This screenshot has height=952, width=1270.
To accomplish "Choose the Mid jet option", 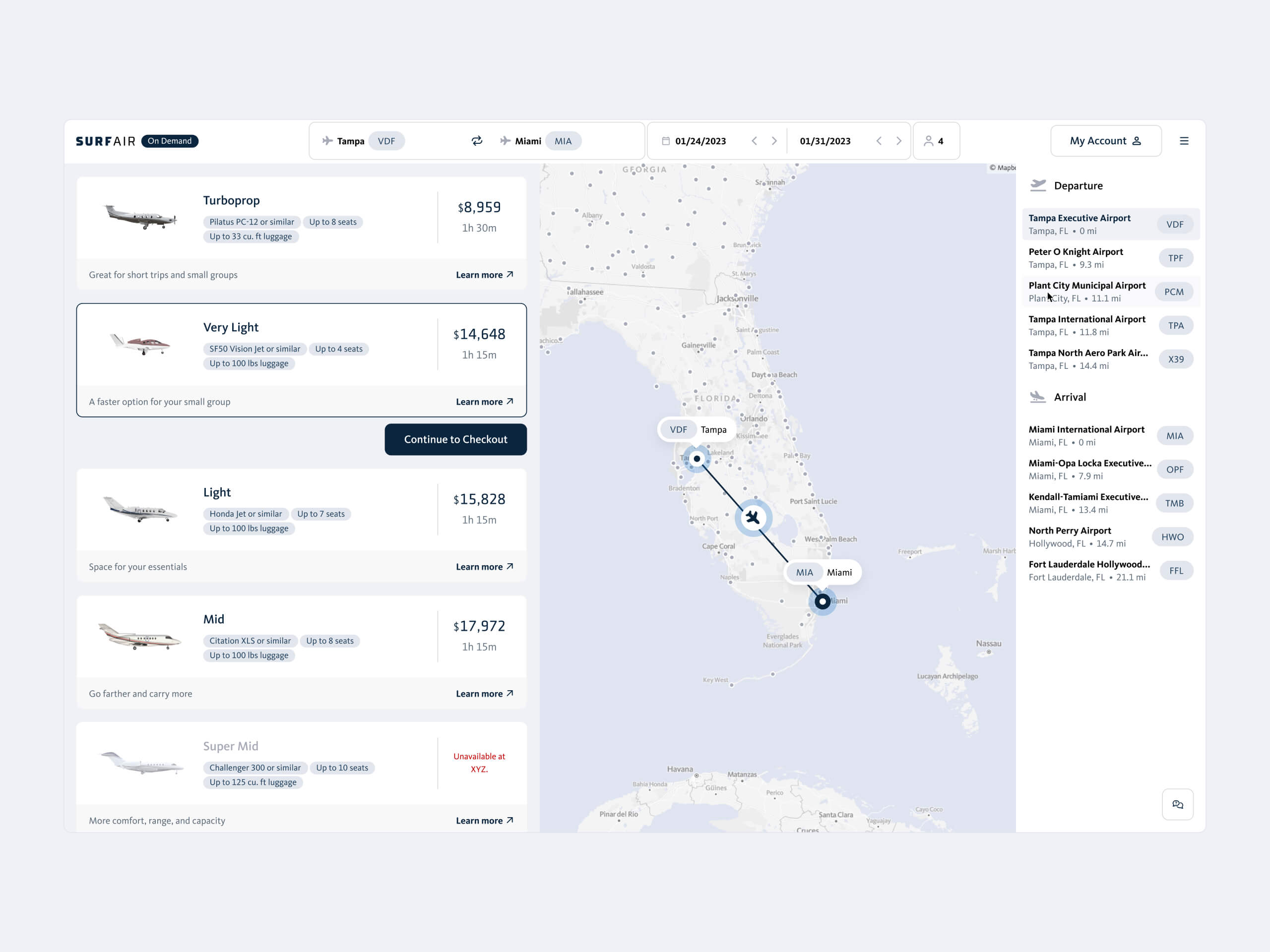I will [x=302, y=636].
